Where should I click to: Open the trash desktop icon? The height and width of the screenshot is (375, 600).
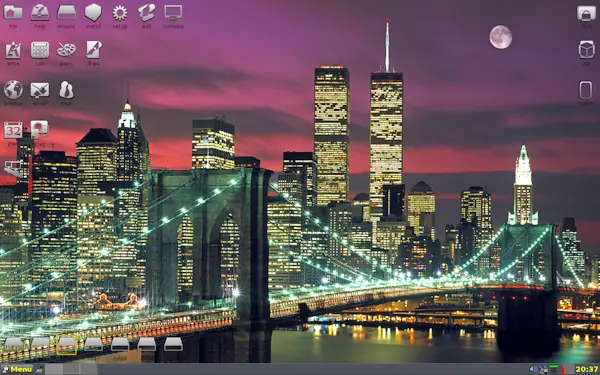click(x=586, y=90)
